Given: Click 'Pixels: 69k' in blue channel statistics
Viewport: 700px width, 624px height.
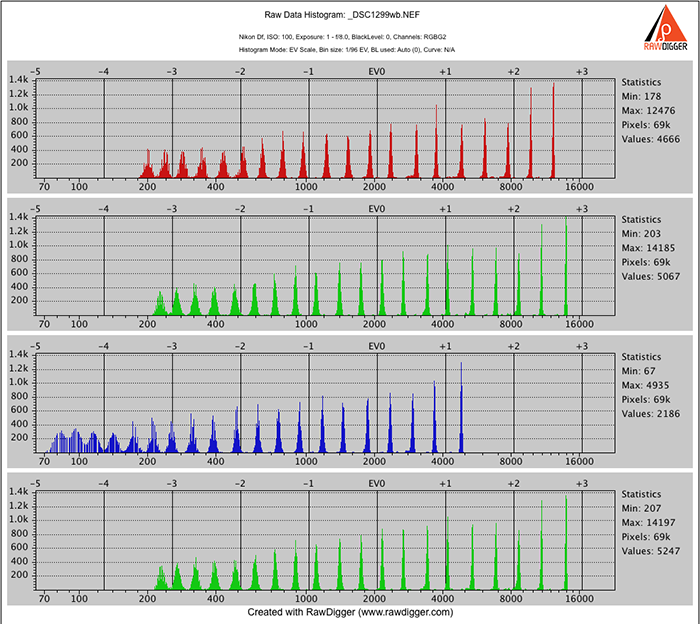Looking at the screenshot, I should coord(646,399).
